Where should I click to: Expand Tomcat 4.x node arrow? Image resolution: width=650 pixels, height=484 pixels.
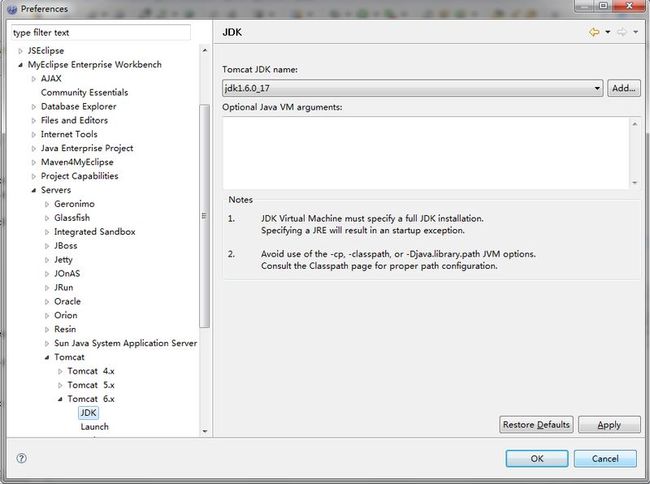tap(60, 371)
